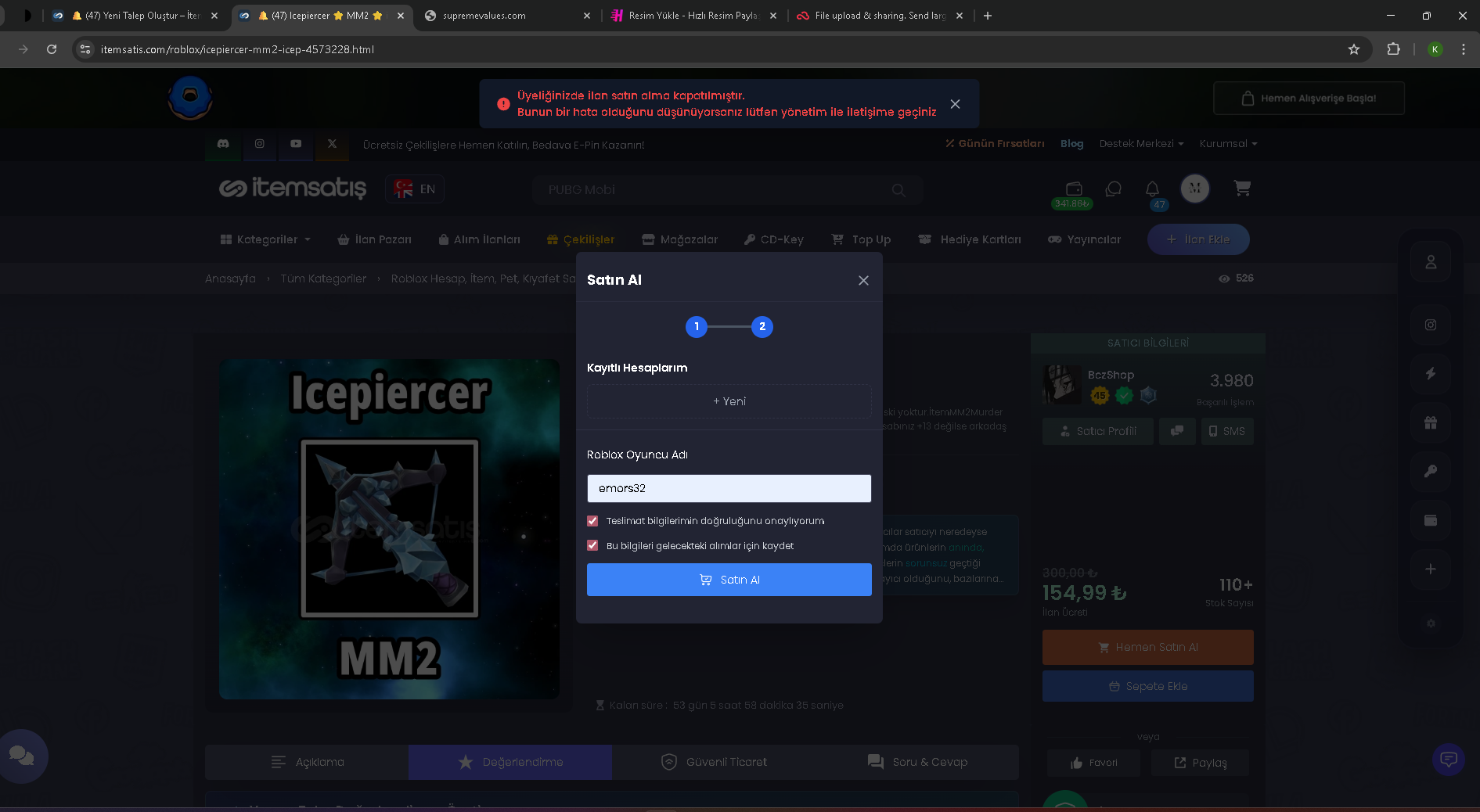Click right sidebar profile icon
The width and height of the screenshot is (1480, 812).
pyautogui.click(x=1431, y=262)
